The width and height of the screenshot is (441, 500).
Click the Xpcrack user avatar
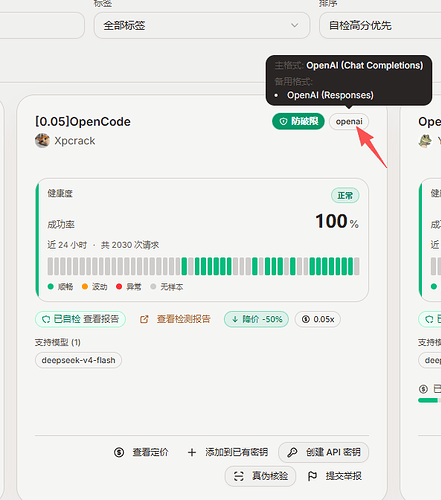pyautogui.click(x=42, y=141)
